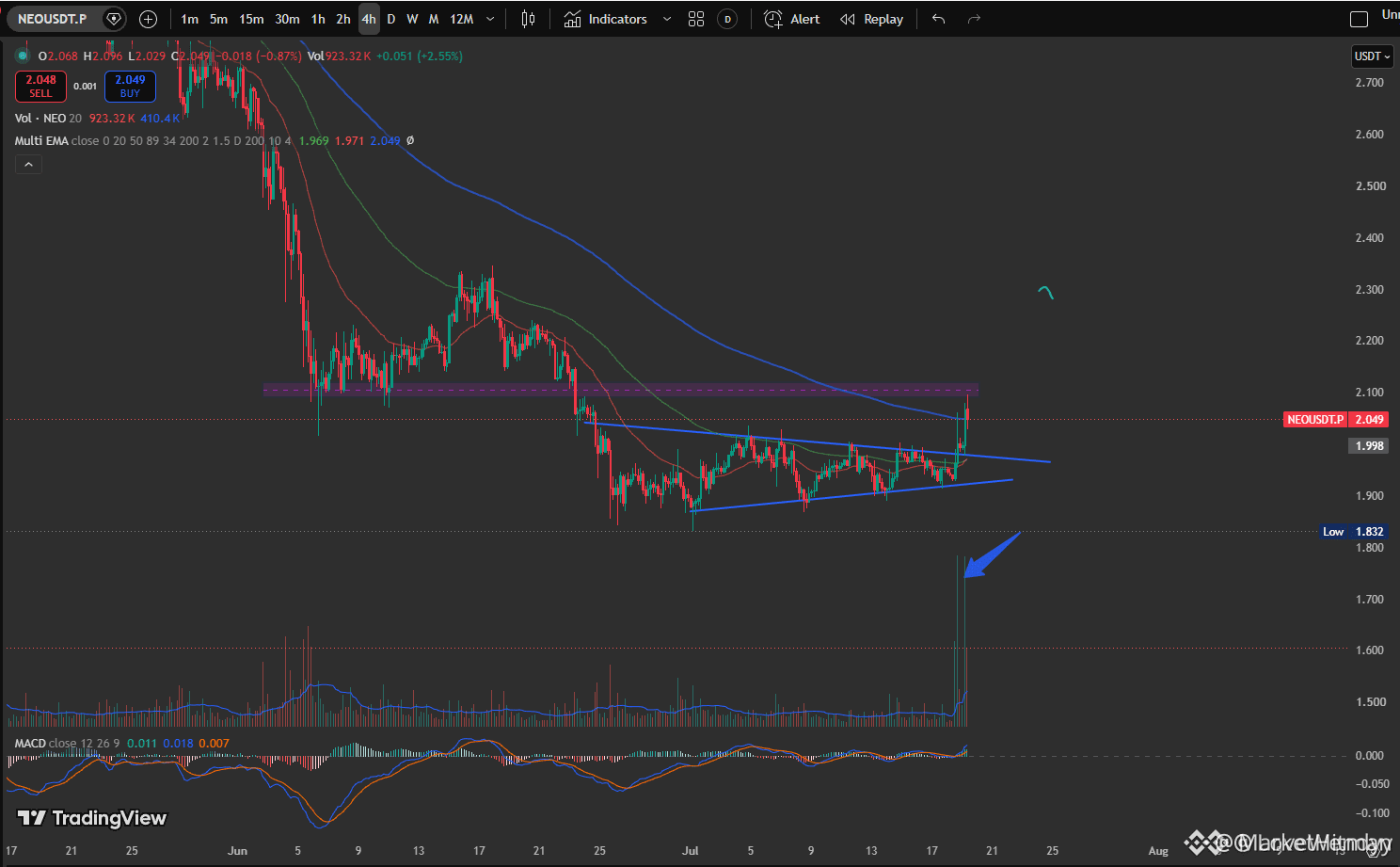Click the 1.998 price scale label
This screenshot has height=867, width=1400.
[1370, 445]
